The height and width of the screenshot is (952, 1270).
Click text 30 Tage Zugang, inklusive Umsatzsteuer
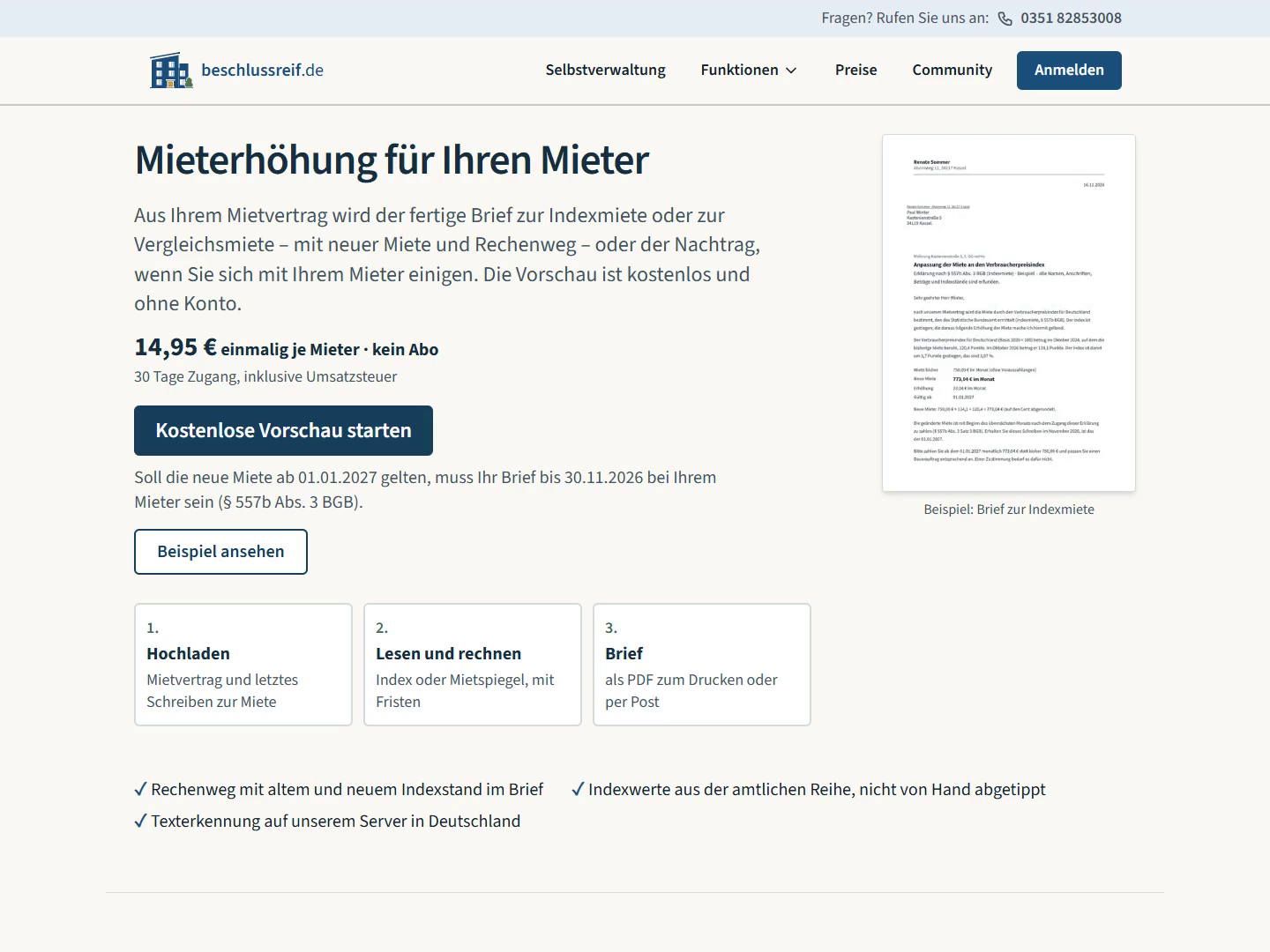pyautogui.click(x=265, y=376)
